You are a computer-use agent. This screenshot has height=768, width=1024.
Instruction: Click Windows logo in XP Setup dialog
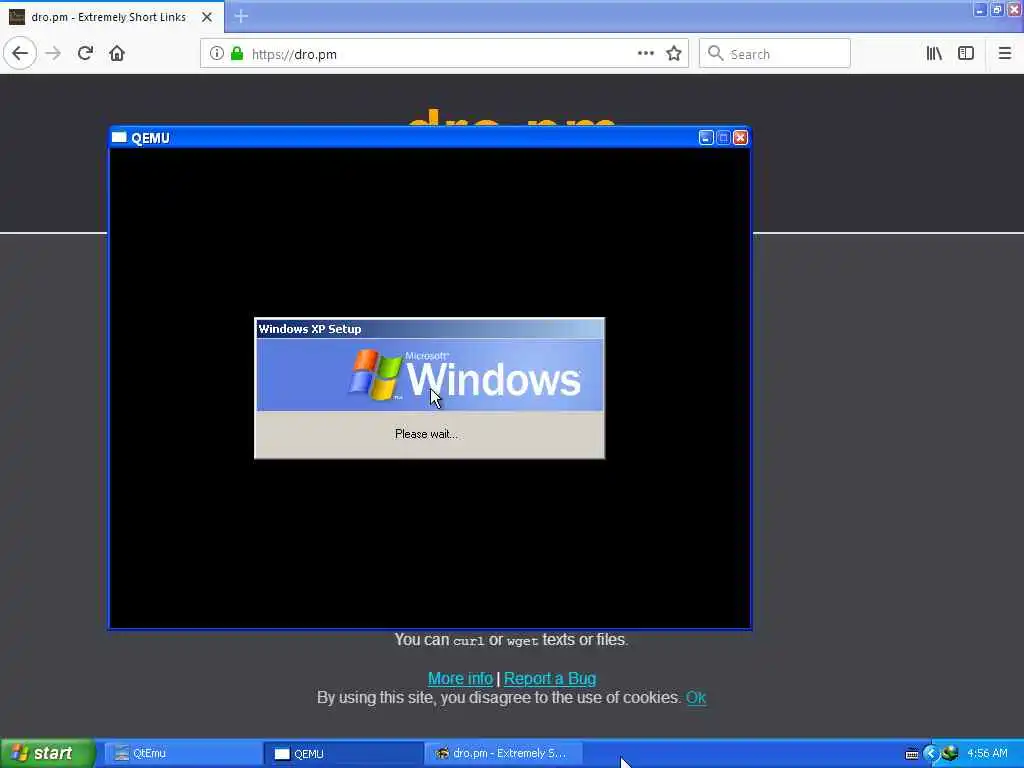coord(375,374)
